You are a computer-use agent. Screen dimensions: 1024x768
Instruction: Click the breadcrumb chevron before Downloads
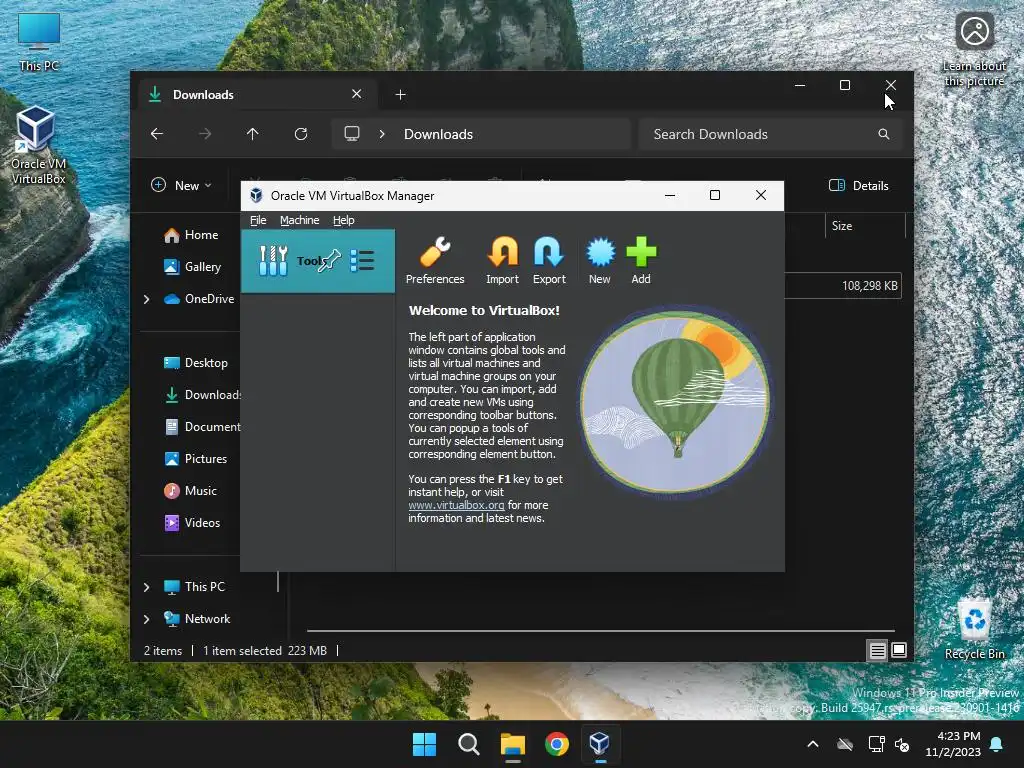[382, 134]
